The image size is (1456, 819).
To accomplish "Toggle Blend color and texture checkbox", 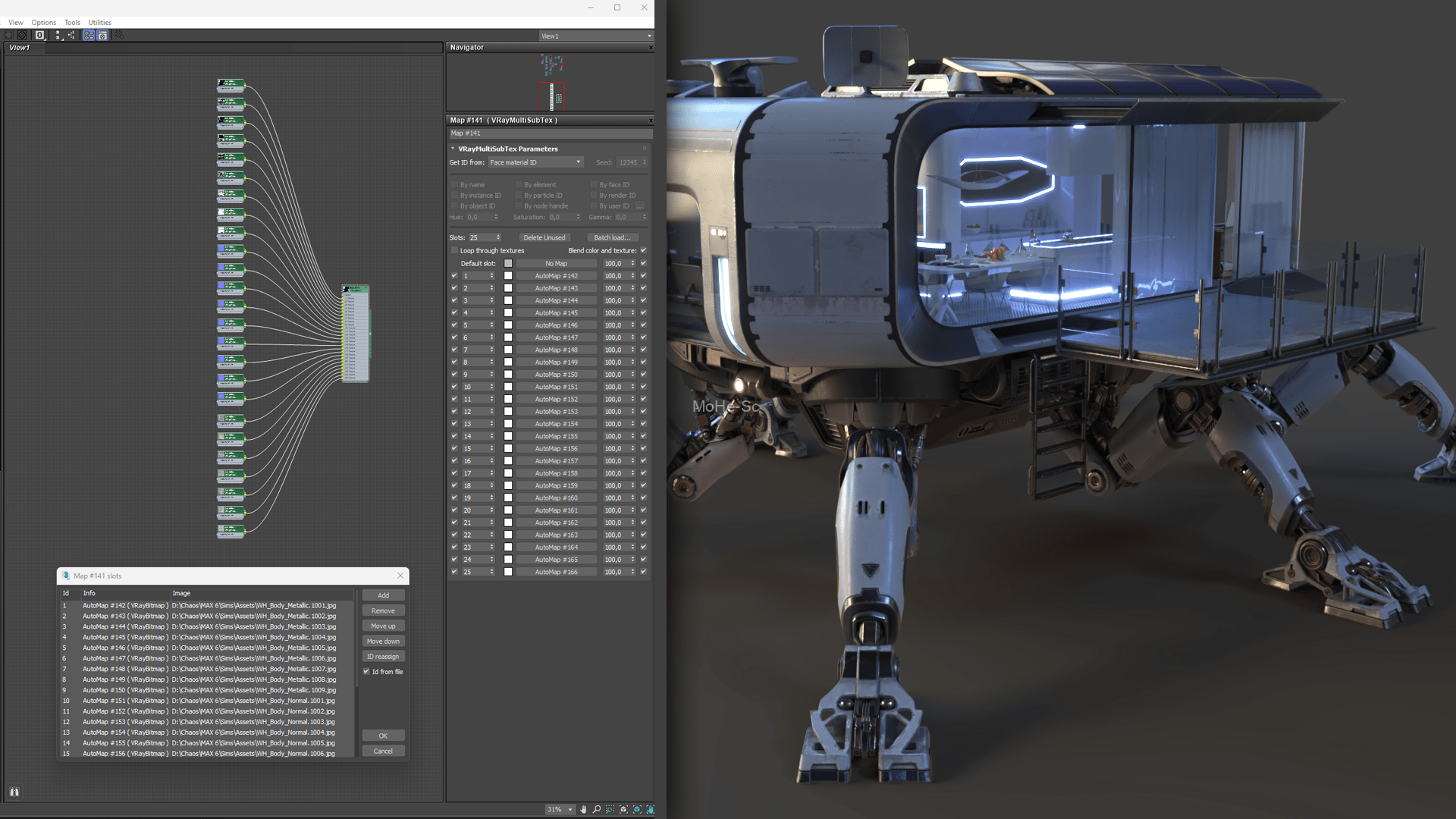I will tap(643, 250).
